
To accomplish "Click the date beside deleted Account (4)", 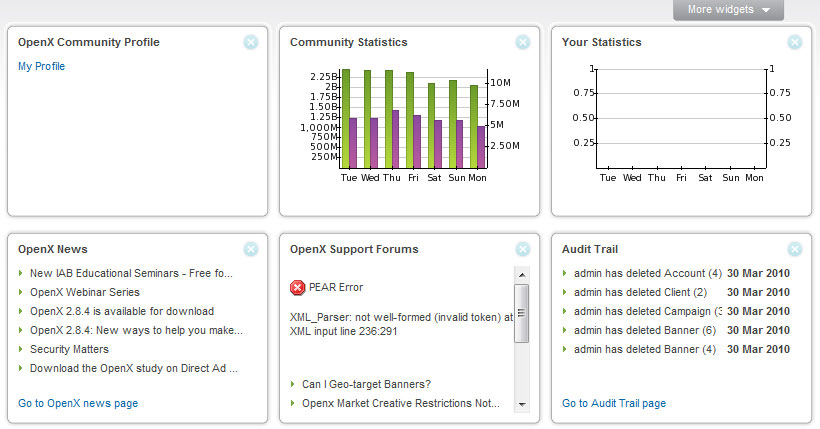I will 758,273.
